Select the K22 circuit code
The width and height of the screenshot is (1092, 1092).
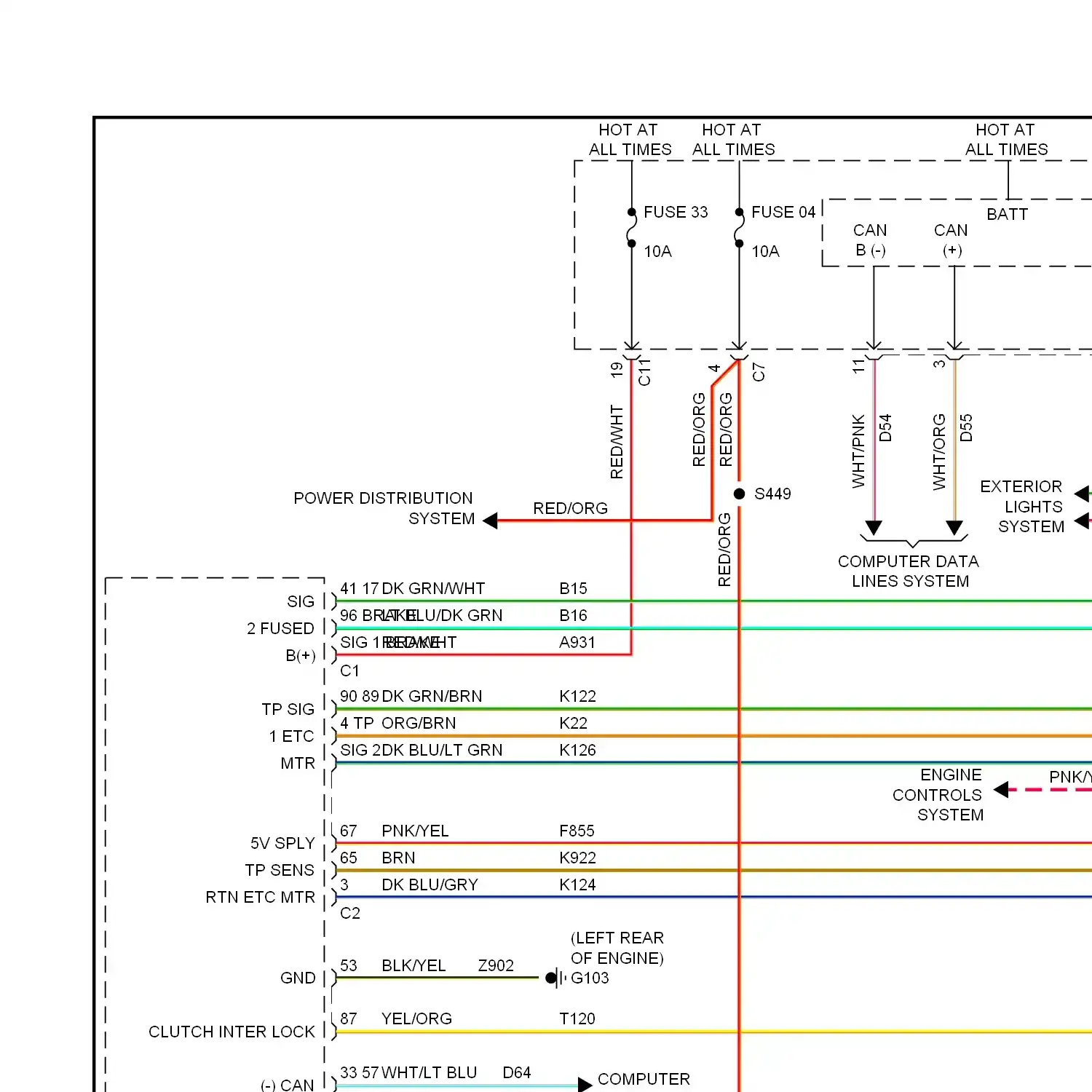tap(573, 723)
